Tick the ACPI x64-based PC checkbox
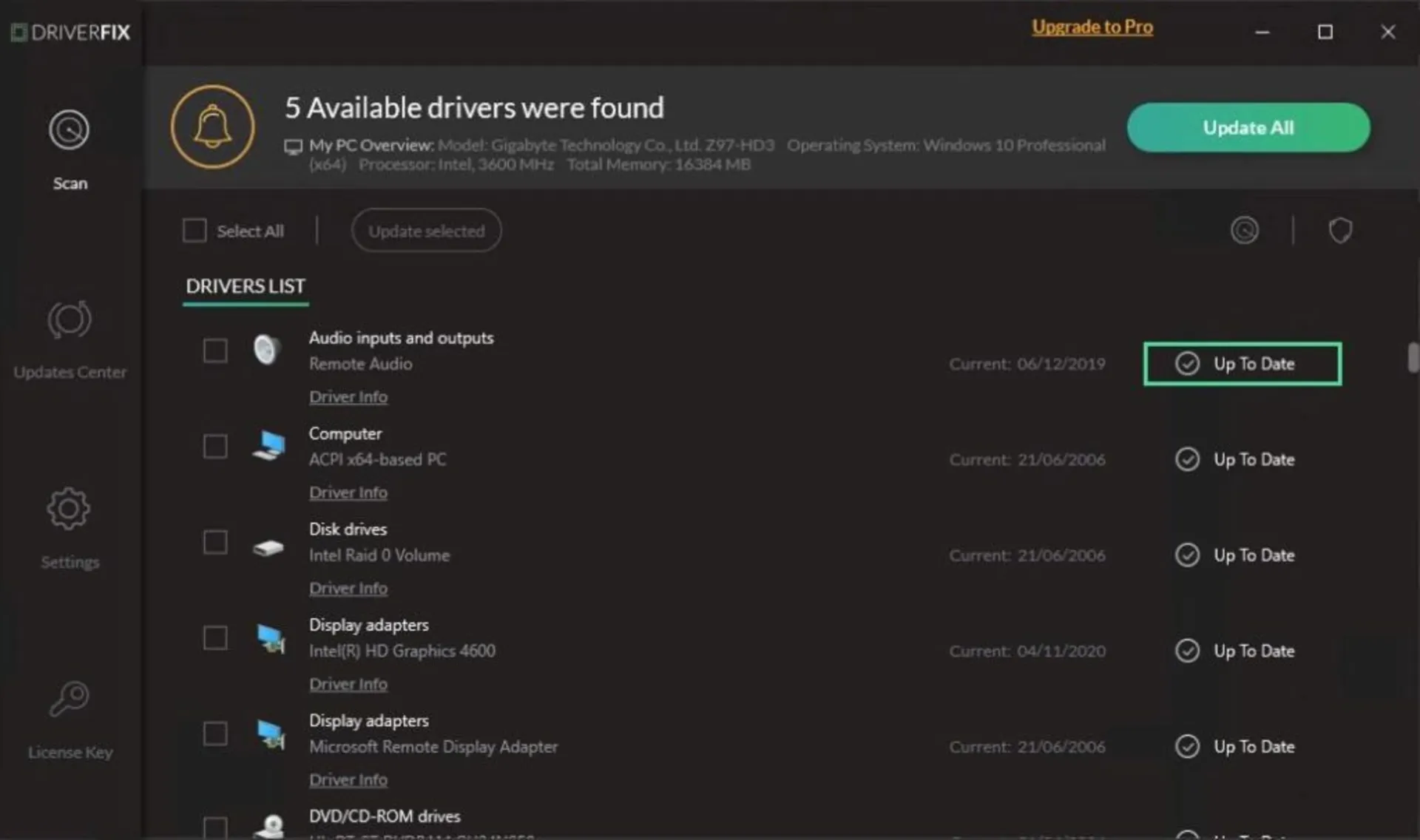 point(215,446)
